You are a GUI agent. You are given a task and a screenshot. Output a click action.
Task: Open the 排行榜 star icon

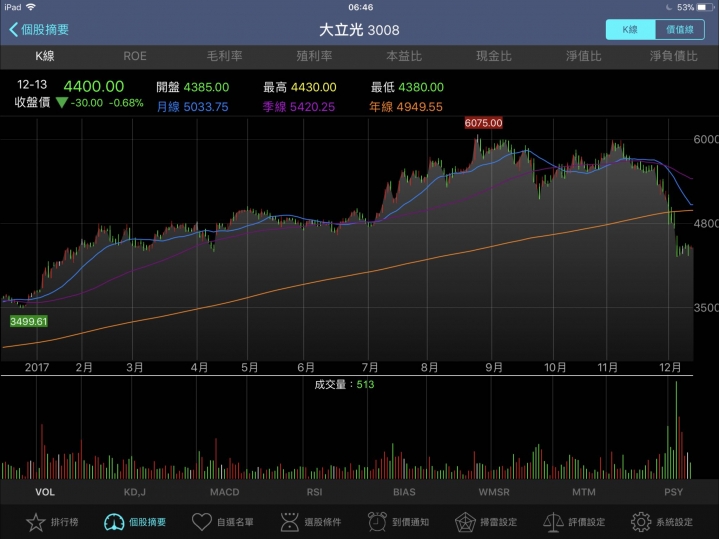pyautogui.click(x=36, y=522)
